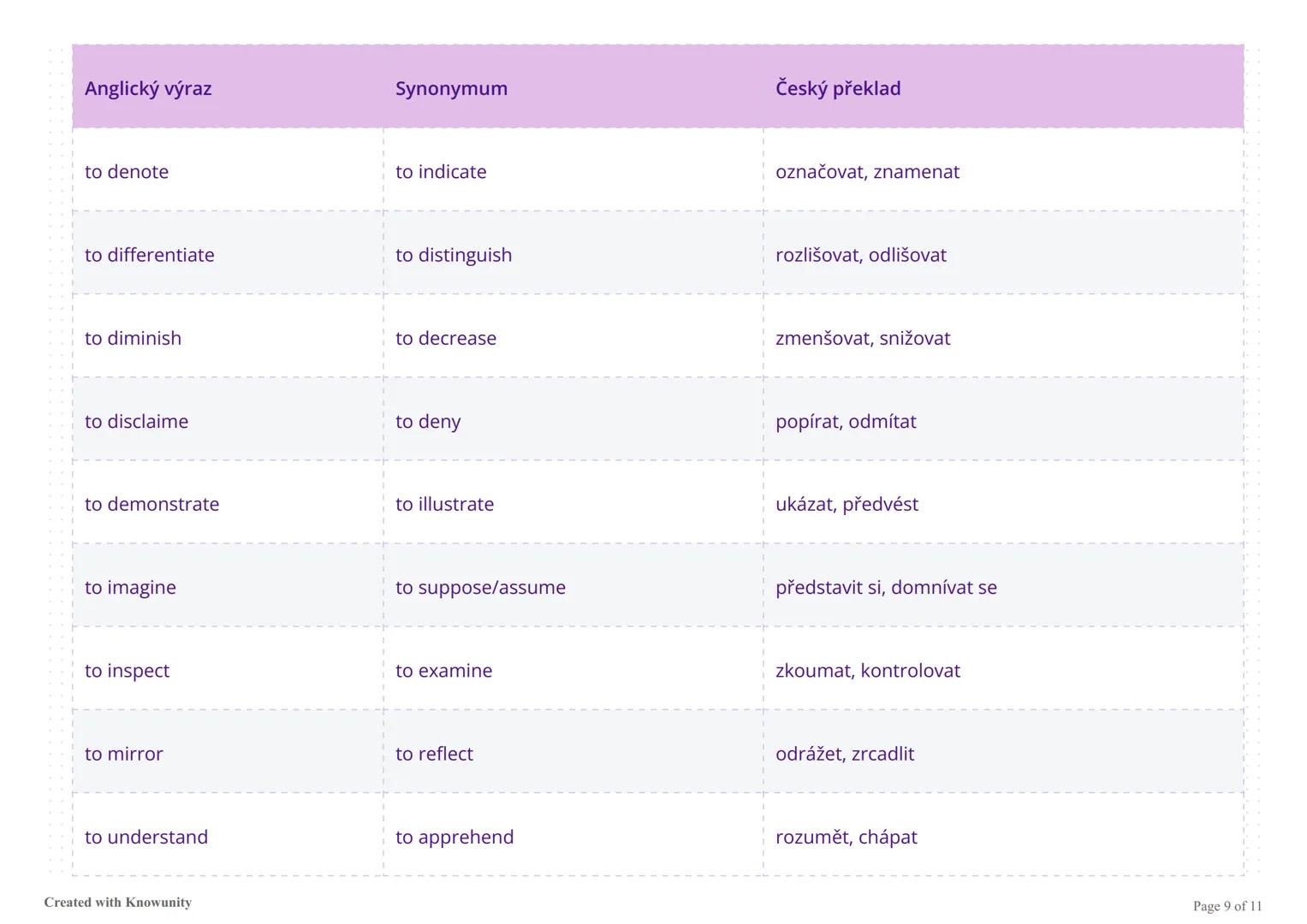Click the 'Synonymum' column header
1307x924 pixels.
pos(451,88)
